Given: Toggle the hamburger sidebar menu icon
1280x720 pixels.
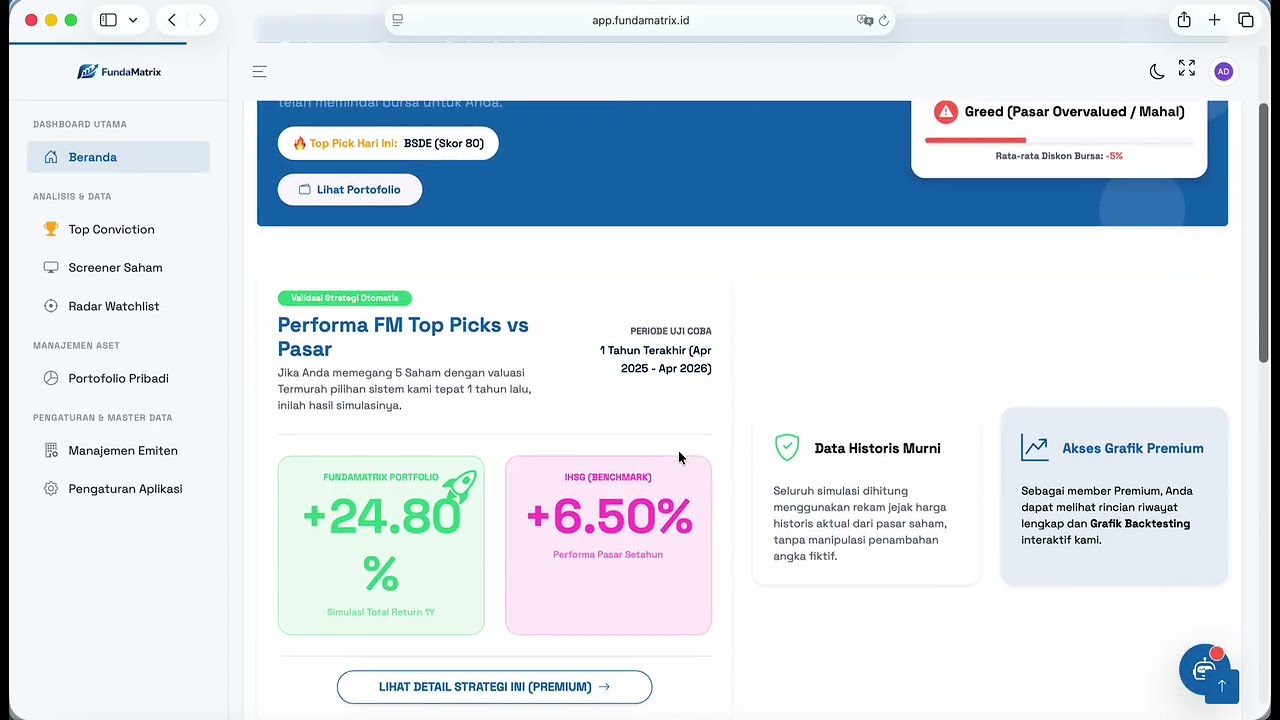Looking at the screenshot, I should [259, 71].
